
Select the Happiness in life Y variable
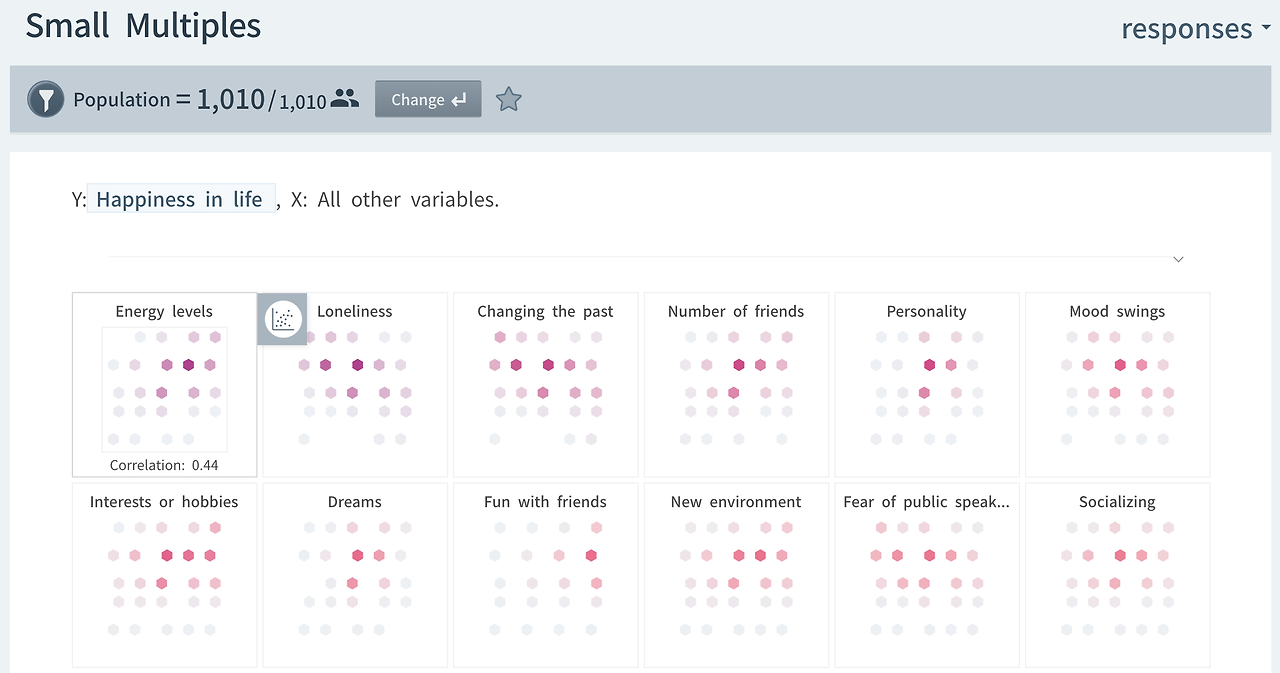[180, 200]
